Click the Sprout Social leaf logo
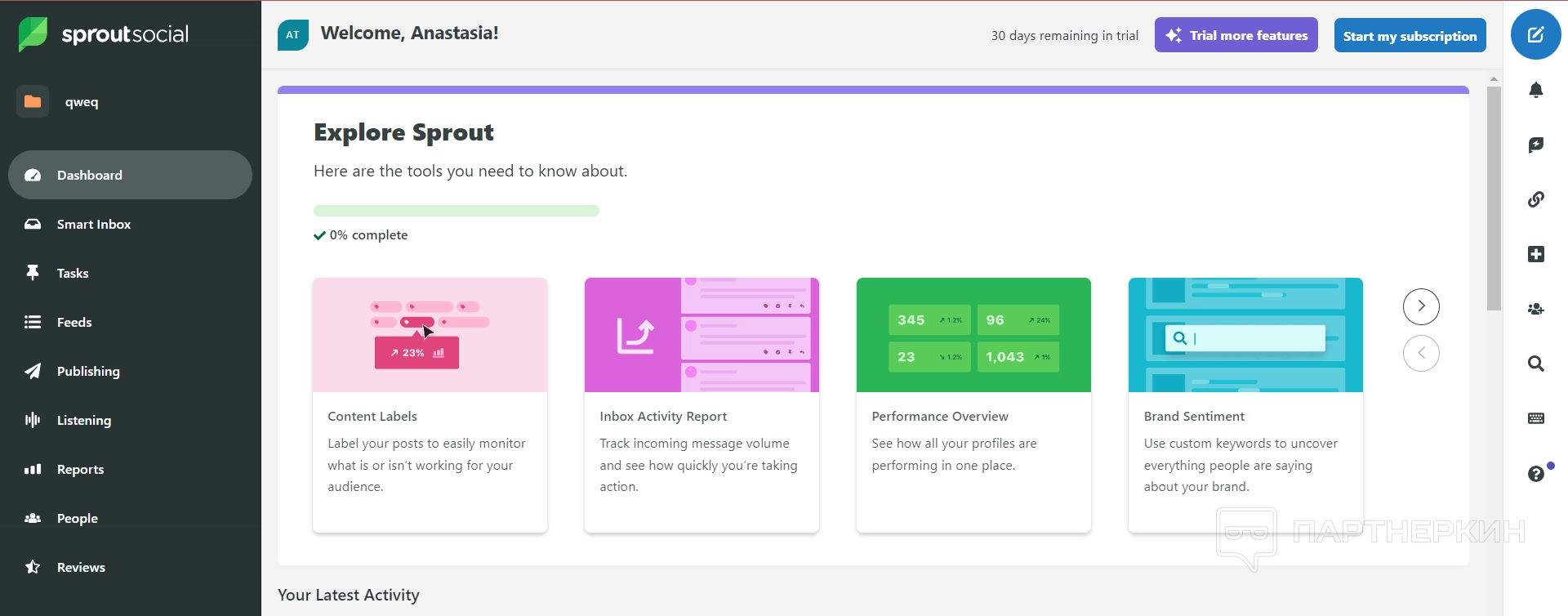 pos(33,34)
